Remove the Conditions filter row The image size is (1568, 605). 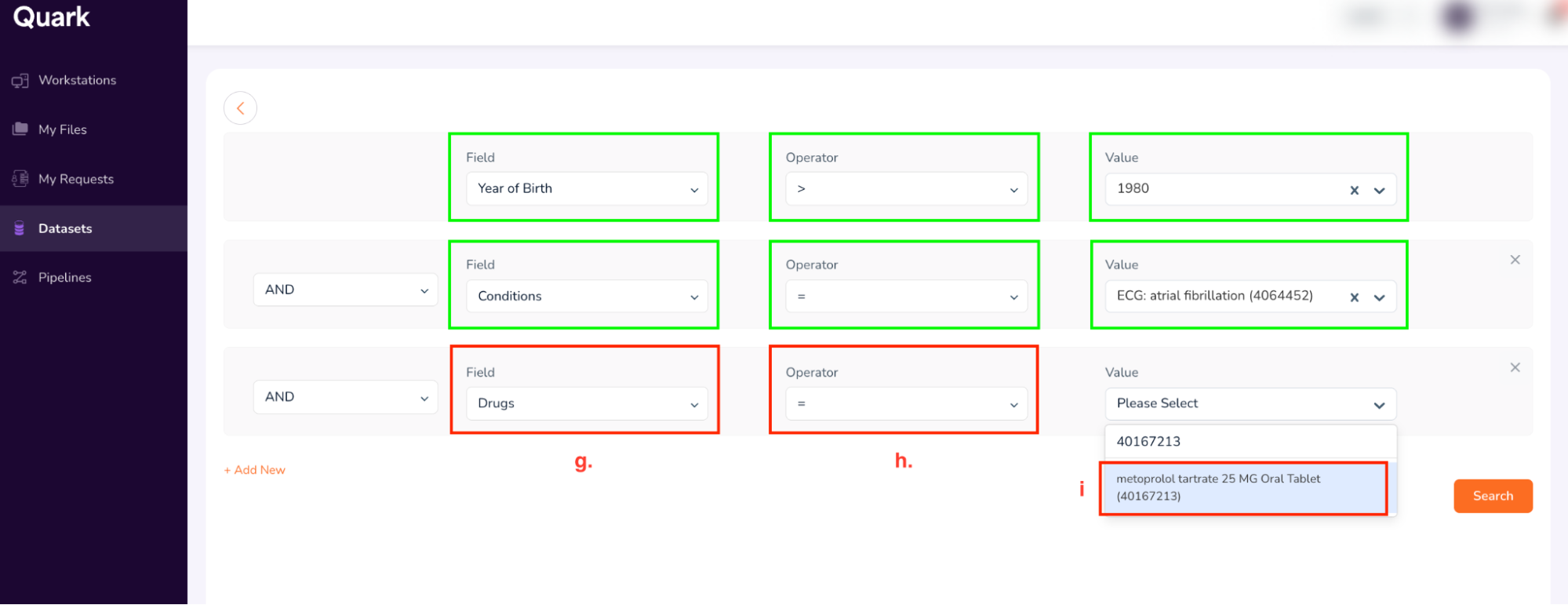pyautogui.click(x=1515, y=260)
